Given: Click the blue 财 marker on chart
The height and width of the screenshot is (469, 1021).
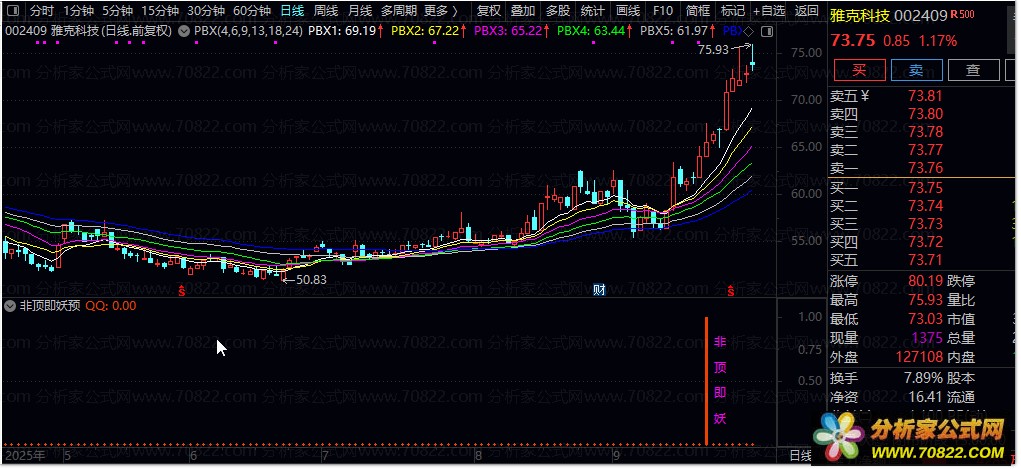Looking at the screenshot, I should tap(599, 291).
